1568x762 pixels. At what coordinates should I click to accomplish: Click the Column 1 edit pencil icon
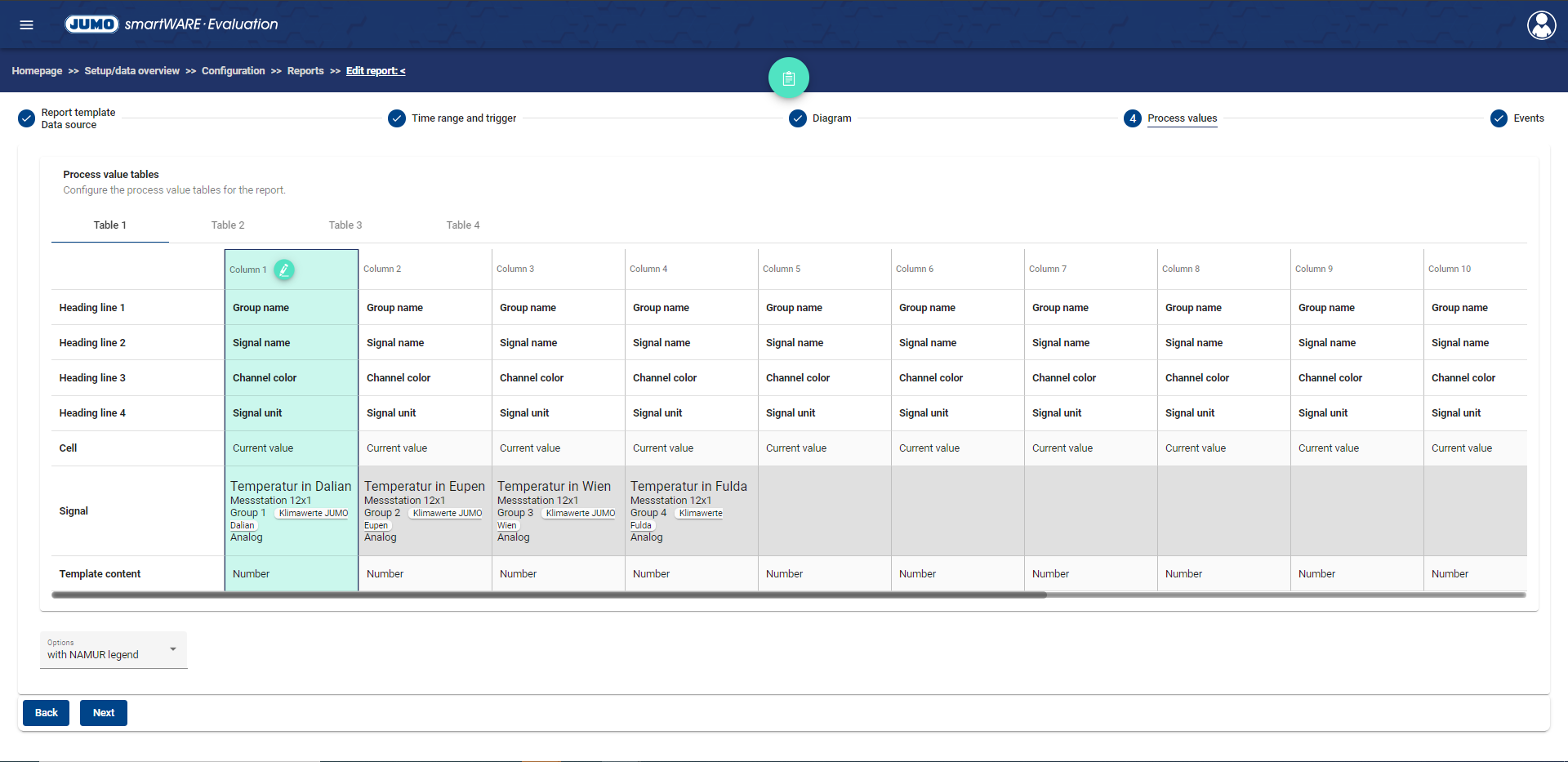coord(284,270)
